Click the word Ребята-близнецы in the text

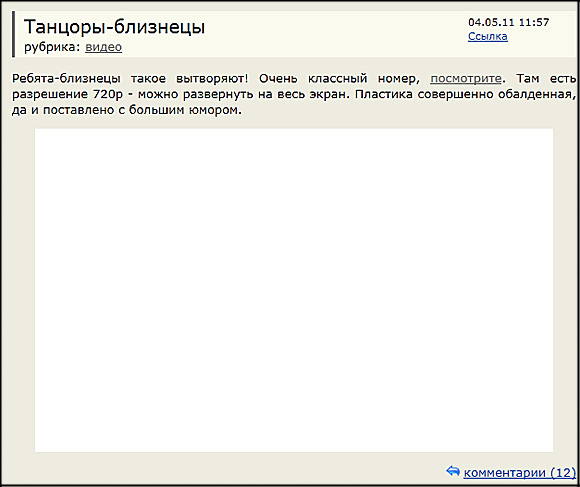coord(66,78)
